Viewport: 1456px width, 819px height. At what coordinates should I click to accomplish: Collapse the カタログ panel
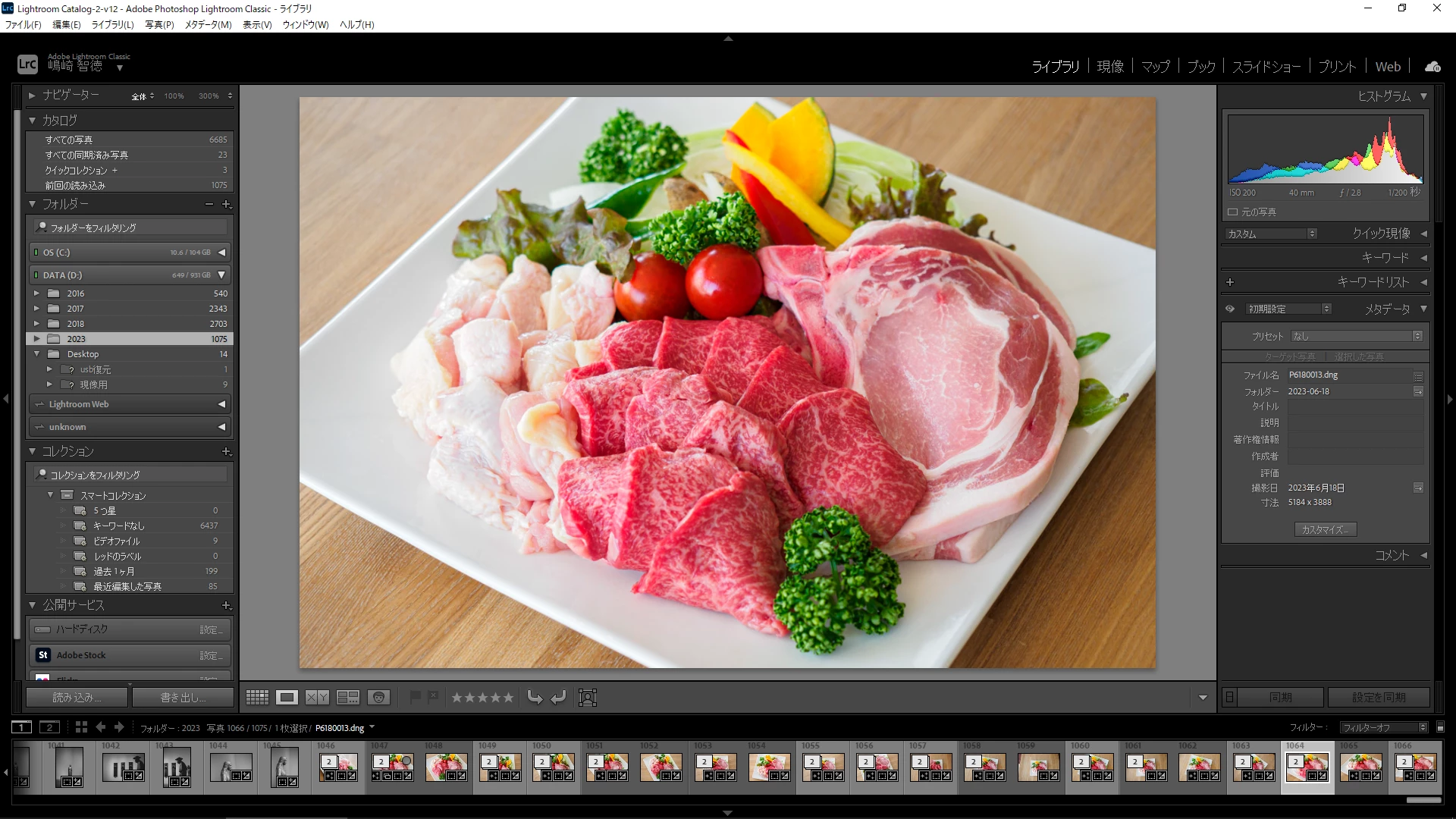click(x=33, y=120)
